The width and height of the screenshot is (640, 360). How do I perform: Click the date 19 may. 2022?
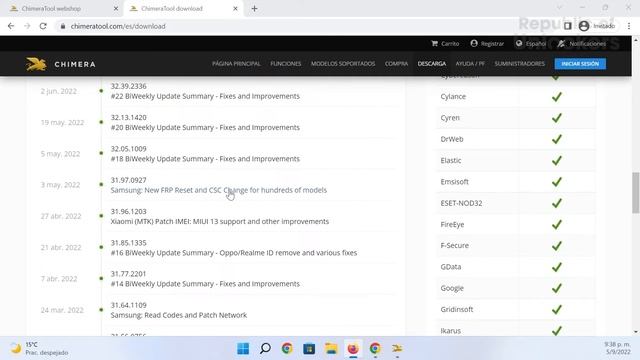pyautogui.click(x=62, y=122)
